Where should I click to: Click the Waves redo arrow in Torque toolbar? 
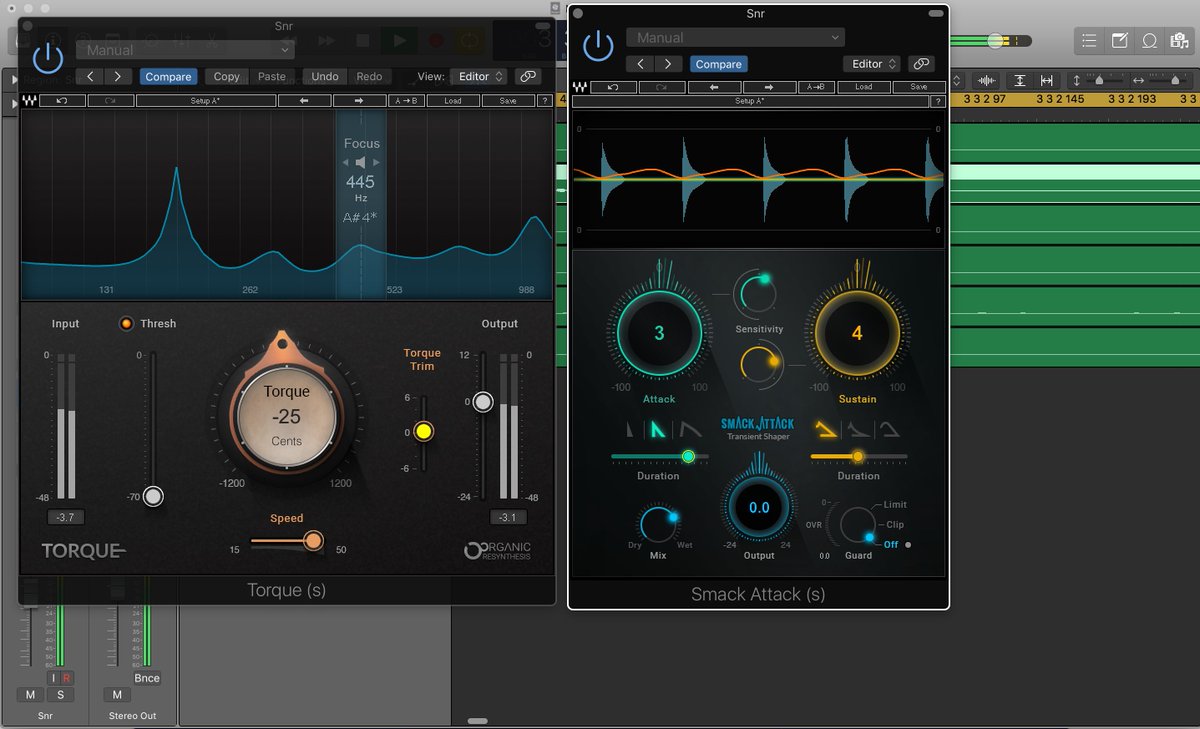pos(111,101)
